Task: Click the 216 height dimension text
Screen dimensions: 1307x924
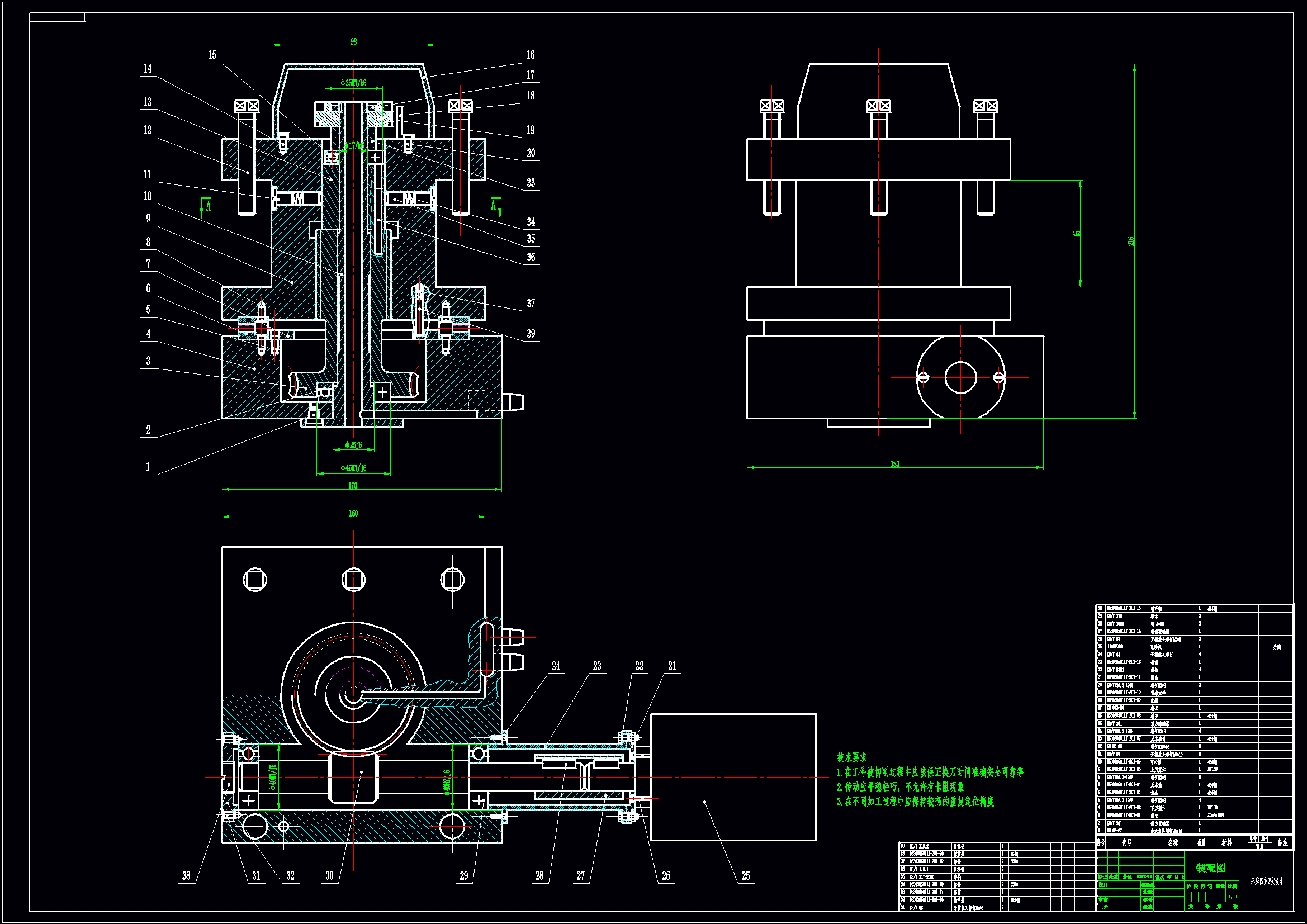Action: 1131,241
